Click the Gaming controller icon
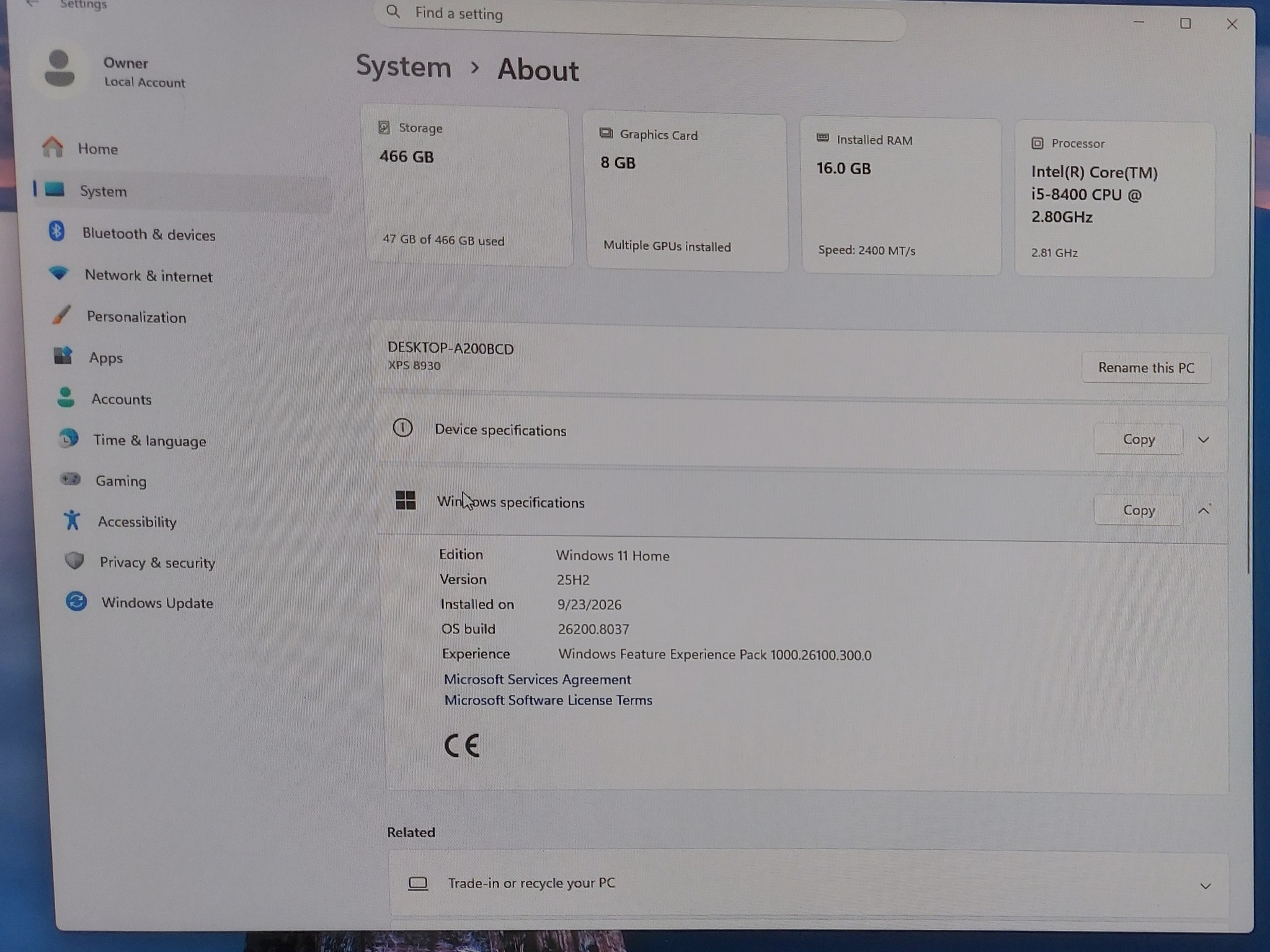The width and height of the screenshot is (1270, 952). 70,479
